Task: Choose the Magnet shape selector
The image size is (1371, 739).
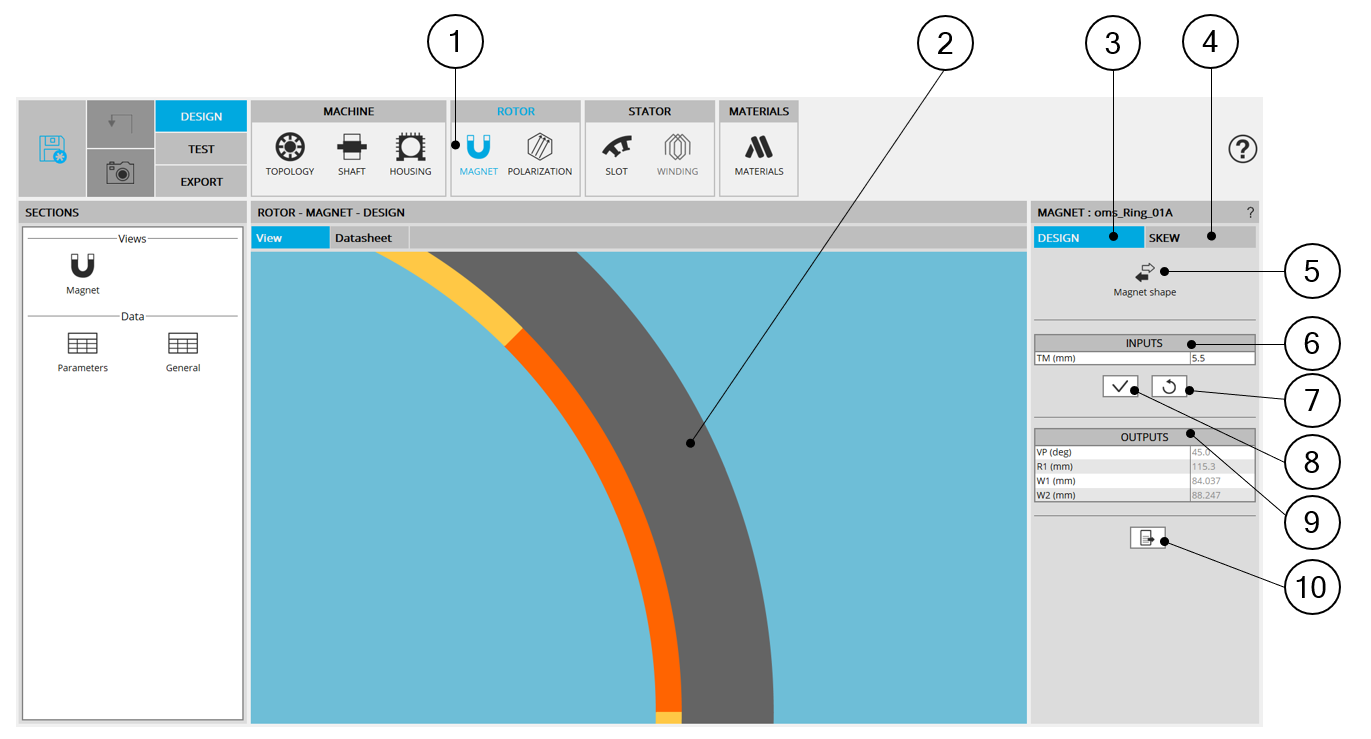Action: 1145,272
